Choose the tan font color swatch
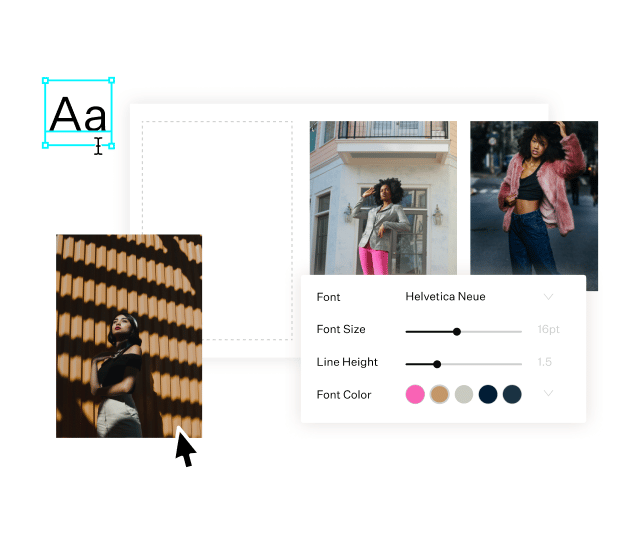Screen dimensions: 640x551 click(x=440, y=394)
